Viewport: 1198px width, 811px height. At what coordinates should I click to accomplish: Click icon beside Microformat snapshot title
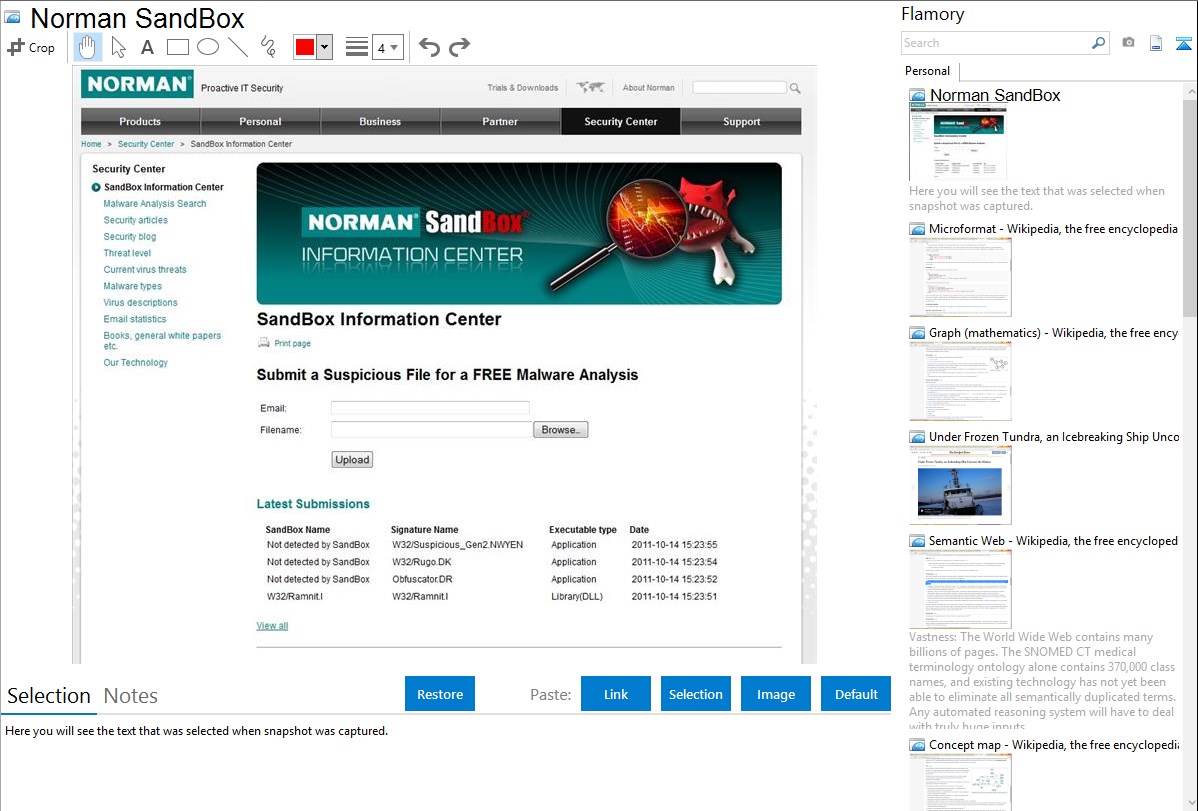tap(917, 229)
